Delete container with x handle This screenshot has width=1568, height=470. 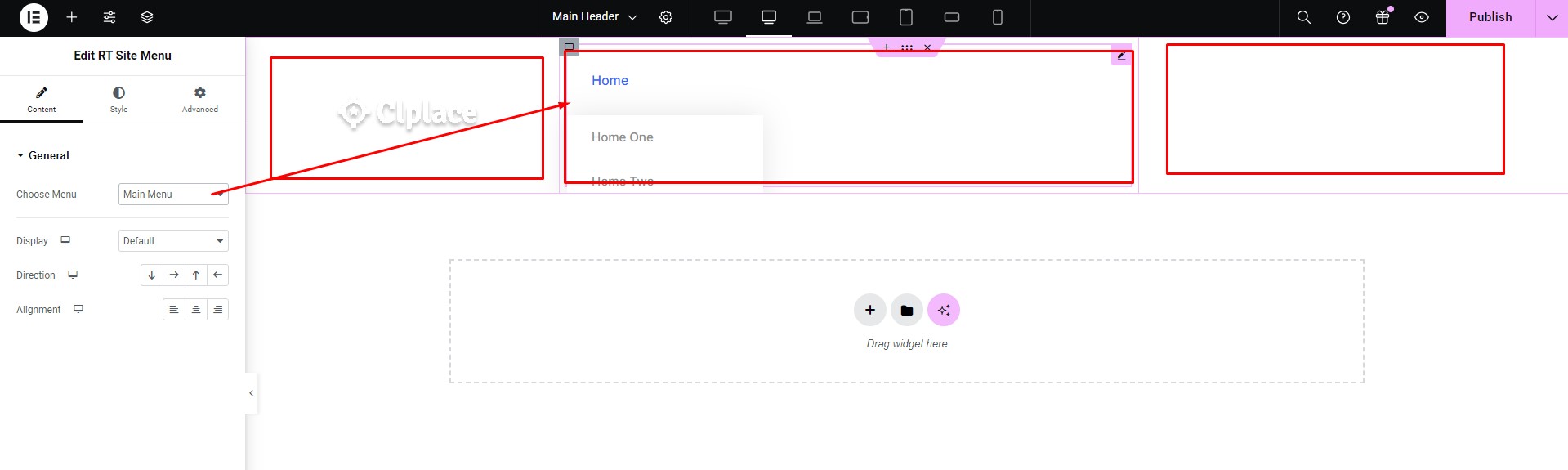coord(927,47)
